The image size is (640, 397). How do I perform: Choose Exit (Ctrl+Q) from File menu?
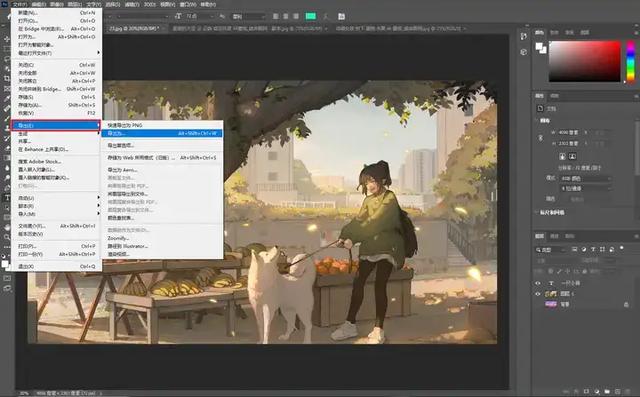click(56, 266)
